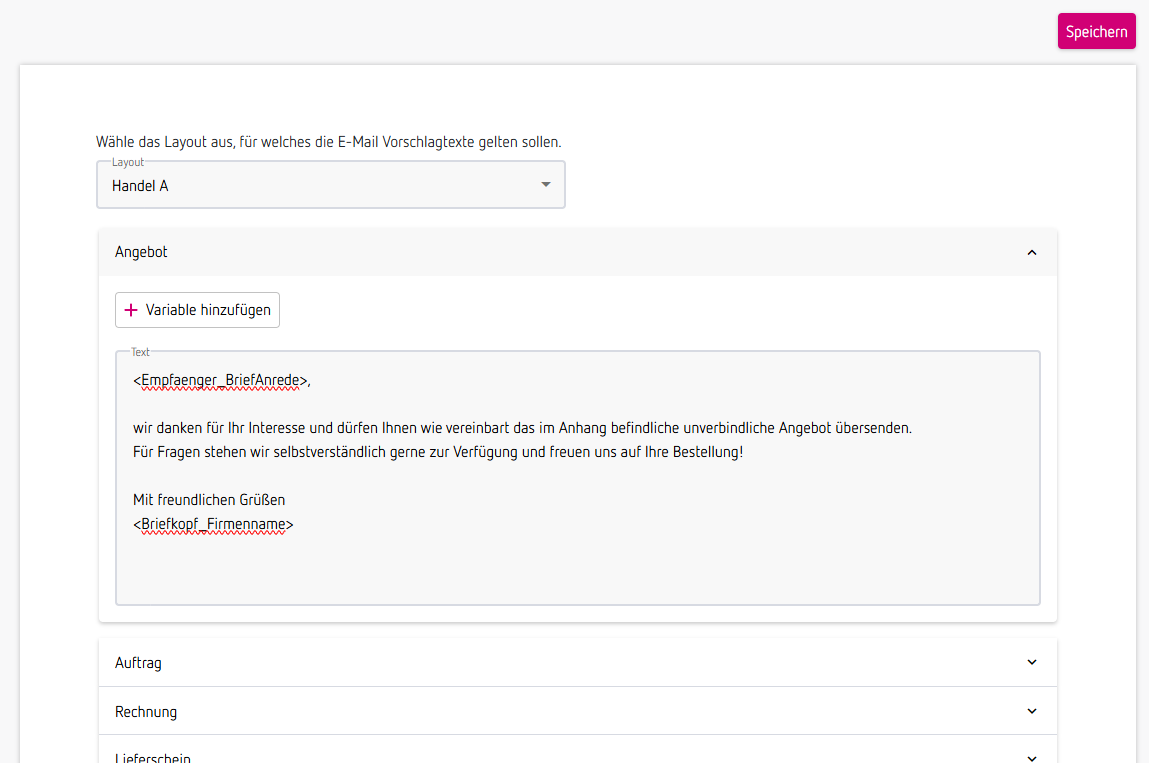Click the line starting 'Für Fragen stehen wir'
Viewport: 1149px width, 763px height.
click(437, 452)
